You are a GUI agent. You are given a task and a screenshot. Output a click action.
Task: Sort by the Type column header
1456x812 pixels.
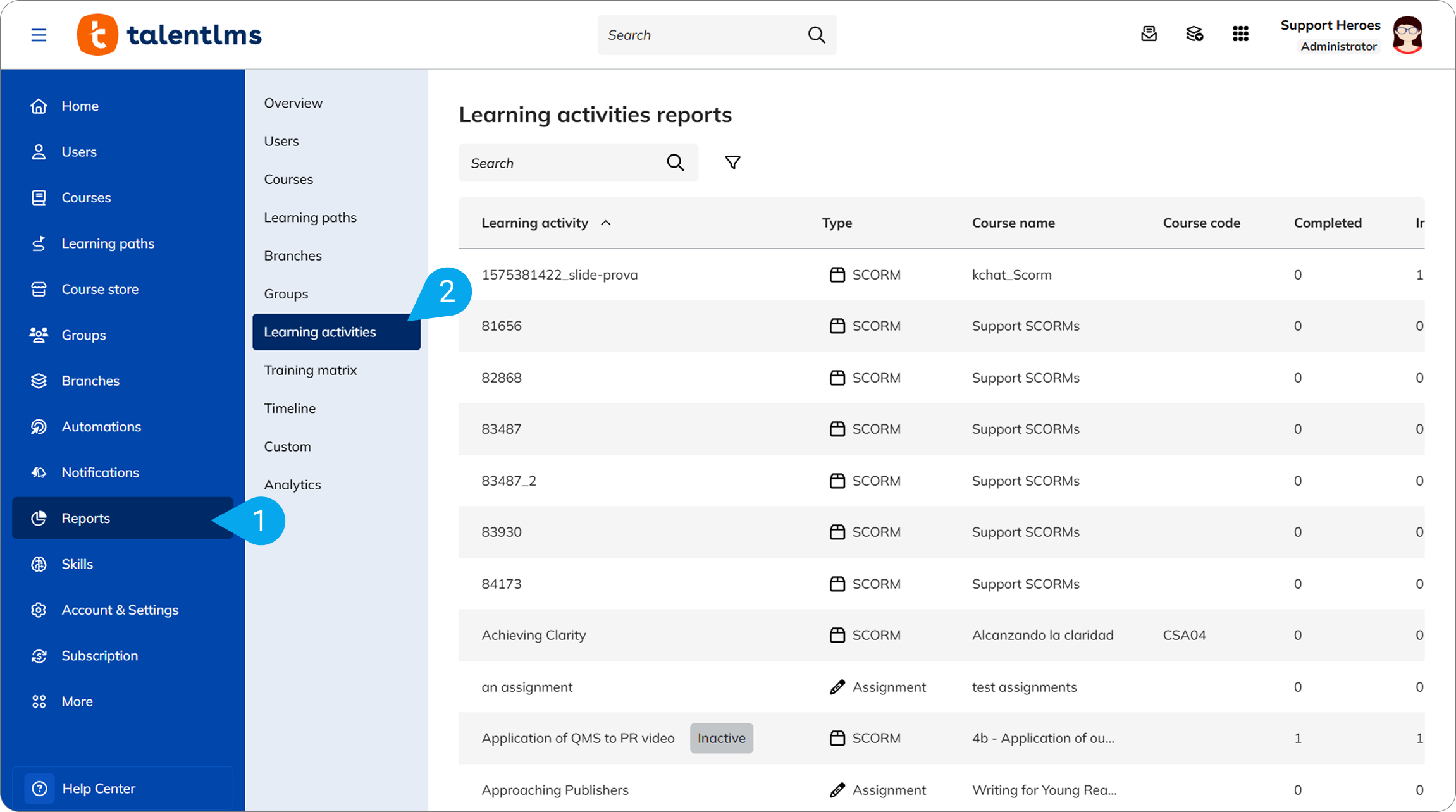[x=837, y=223]
